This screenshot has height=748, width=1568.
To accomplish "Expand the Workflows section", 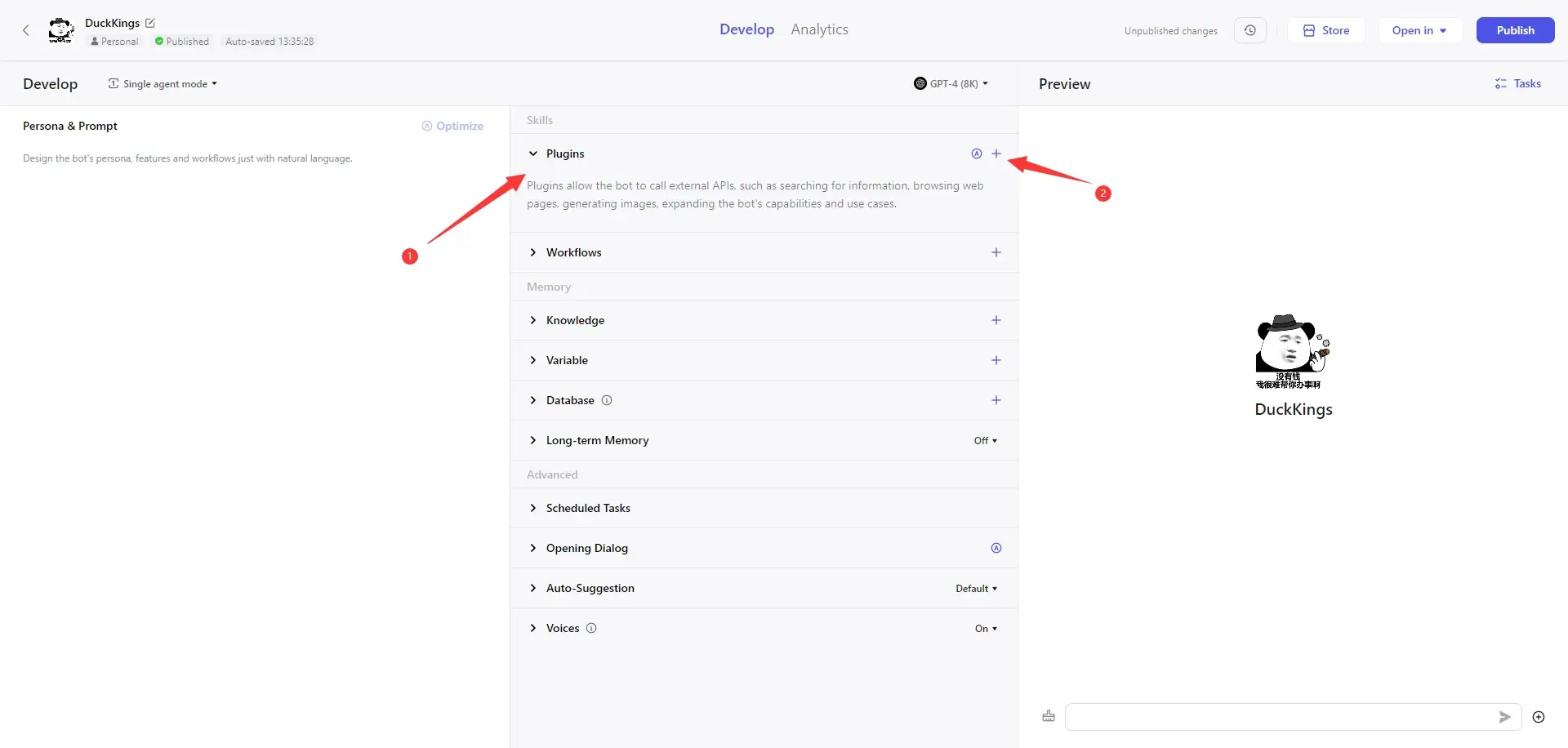I will coord(533,252).
